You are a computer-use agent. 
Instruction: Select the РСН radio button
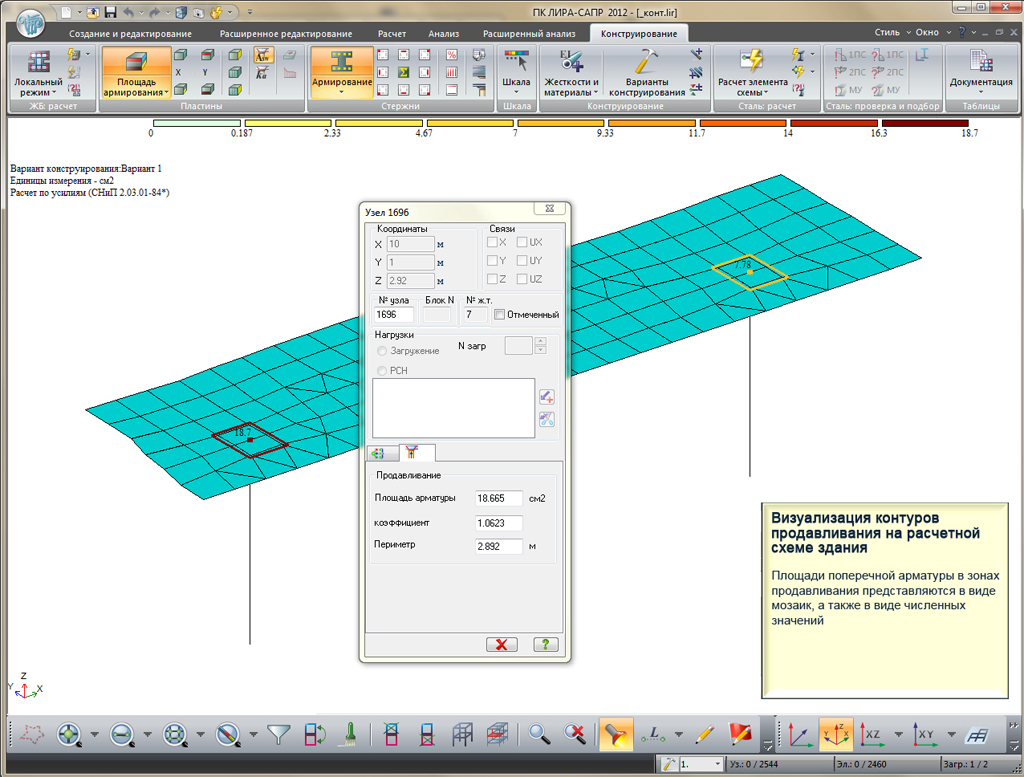(382, 371)
